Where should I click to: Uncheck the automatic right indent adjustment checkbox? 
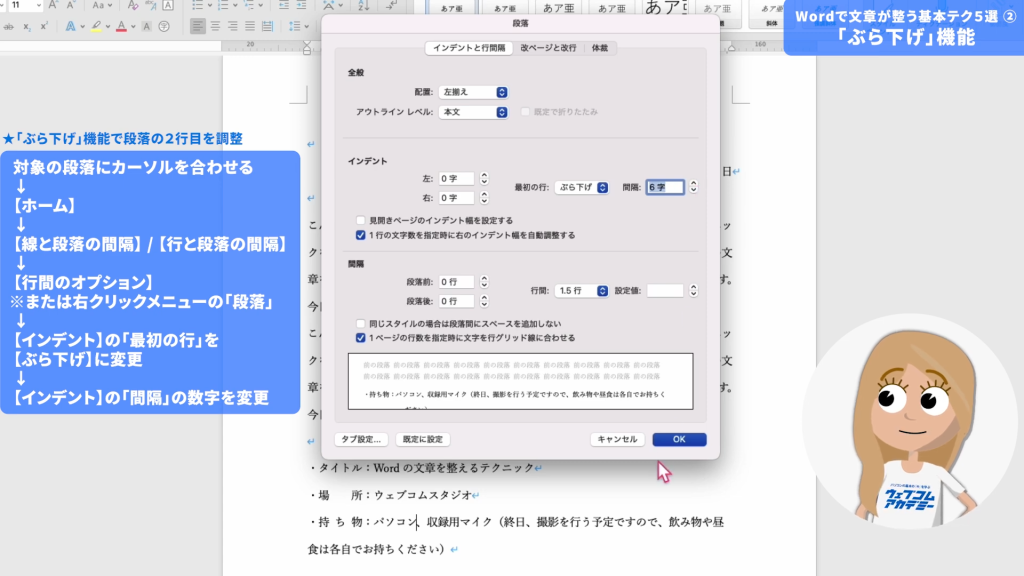[361, 235]
